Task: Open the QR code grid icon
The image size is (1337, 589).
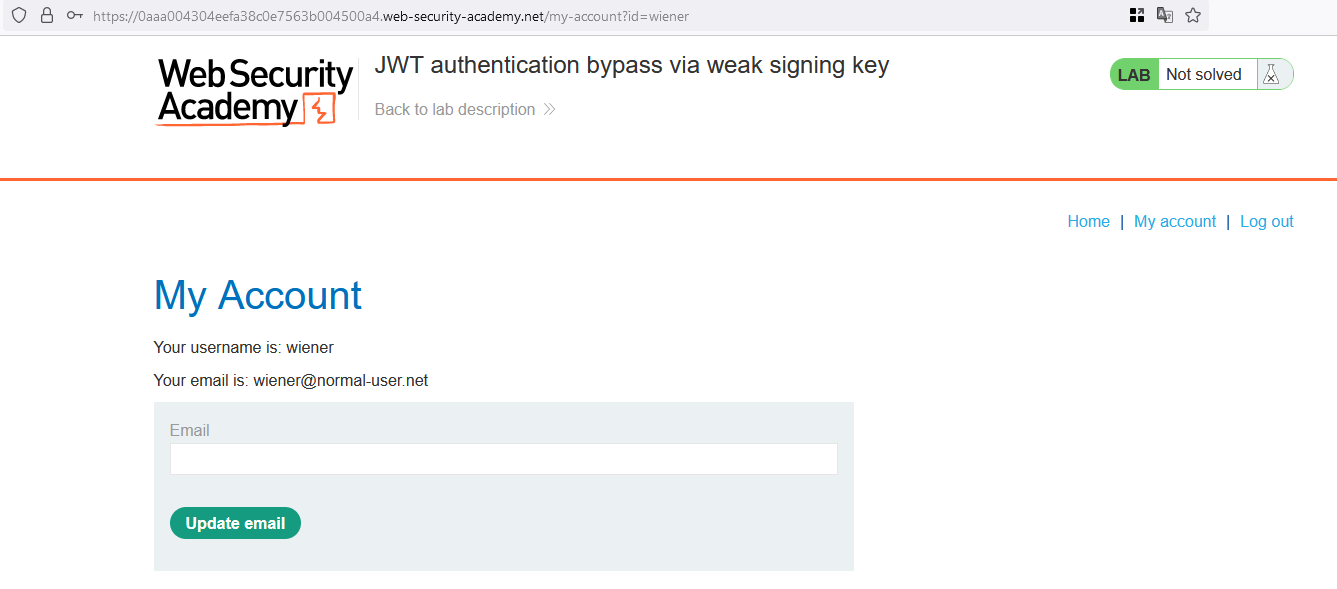Action: click(1136, 15)
